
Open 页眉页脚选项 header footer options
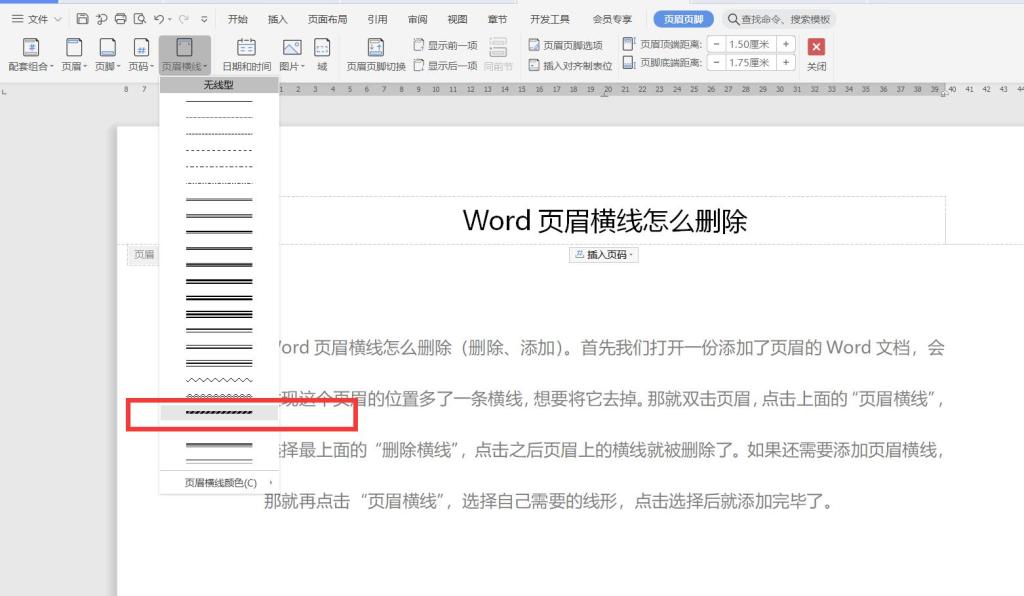pos(566,45)
